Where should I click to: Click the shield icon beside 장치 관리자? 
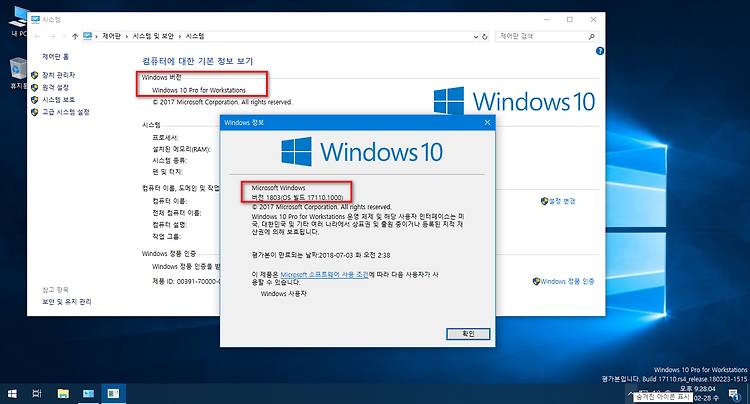[x=34, y=75]
